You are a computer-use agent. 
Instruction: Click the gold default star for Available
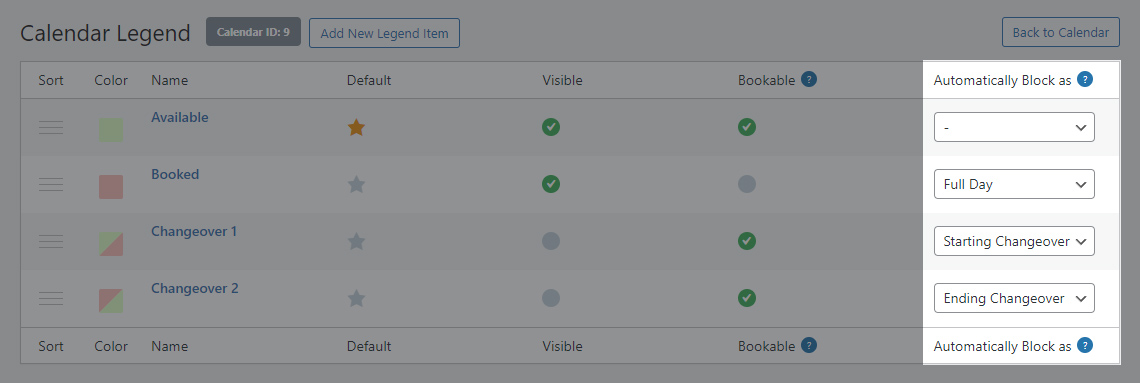pos(356,128)
